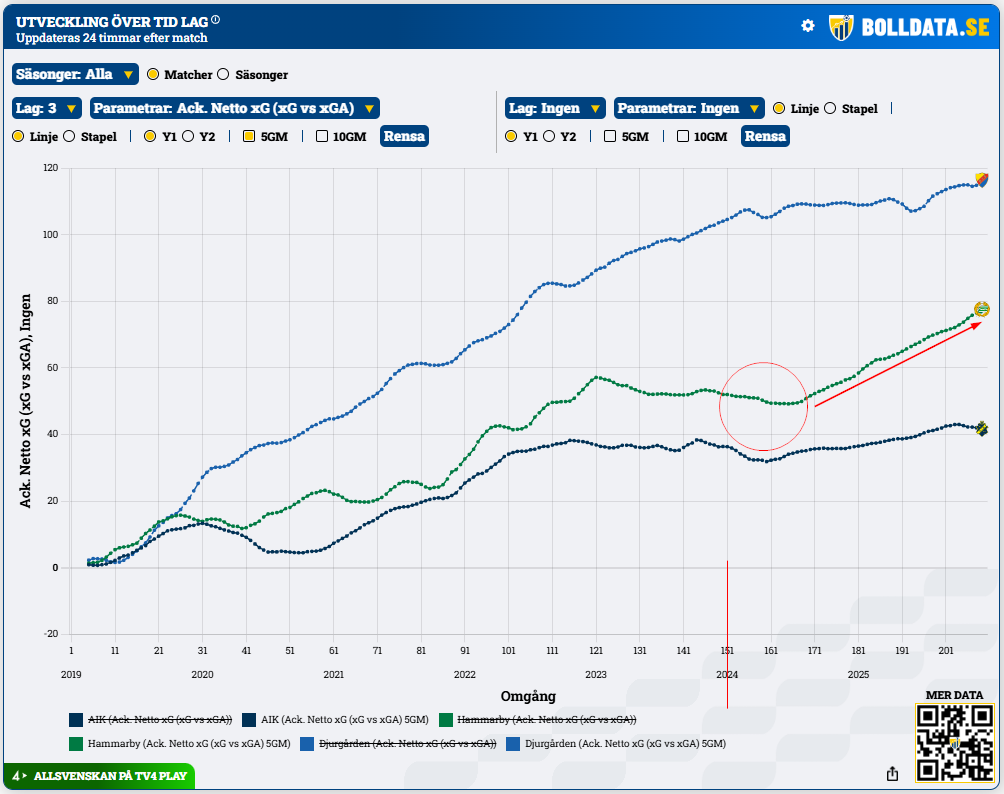
Task: Click the Djurgården crest at line end
Action: pos(982,180)
